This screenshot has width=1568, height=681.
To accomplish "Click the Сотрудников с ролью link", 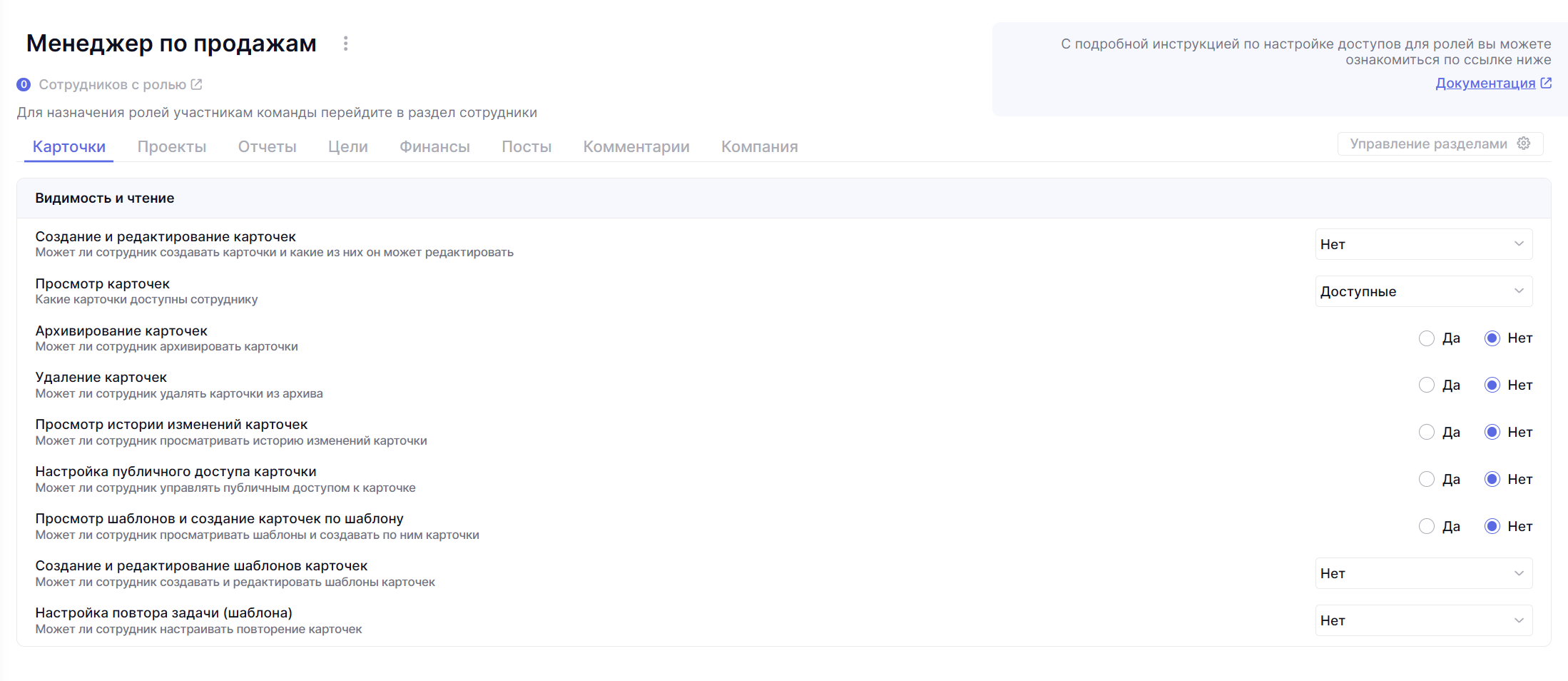I will pos(112,84).
